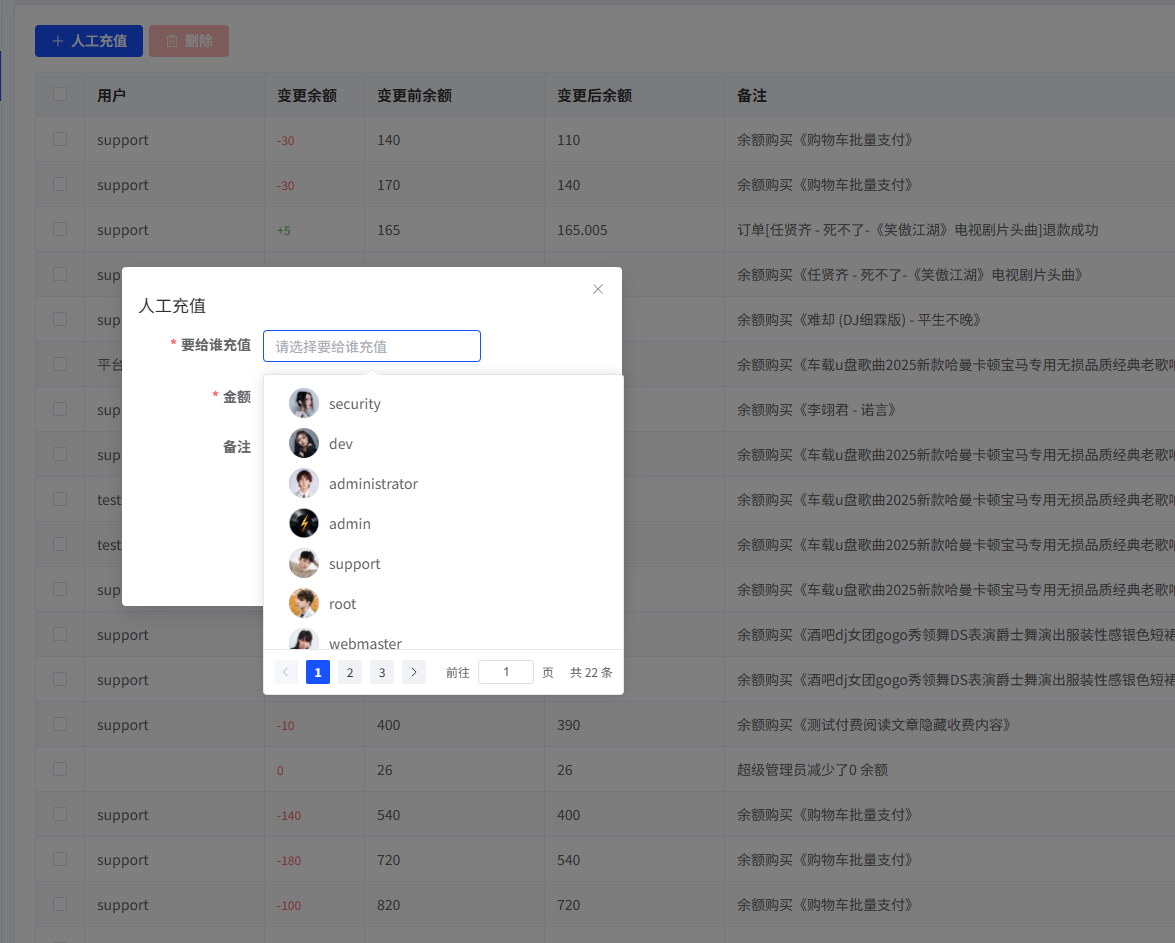Viewport: 1175px width, 943px height.
Task: Toggle the select-all checkbox in the table header
Action: point(59,94)
